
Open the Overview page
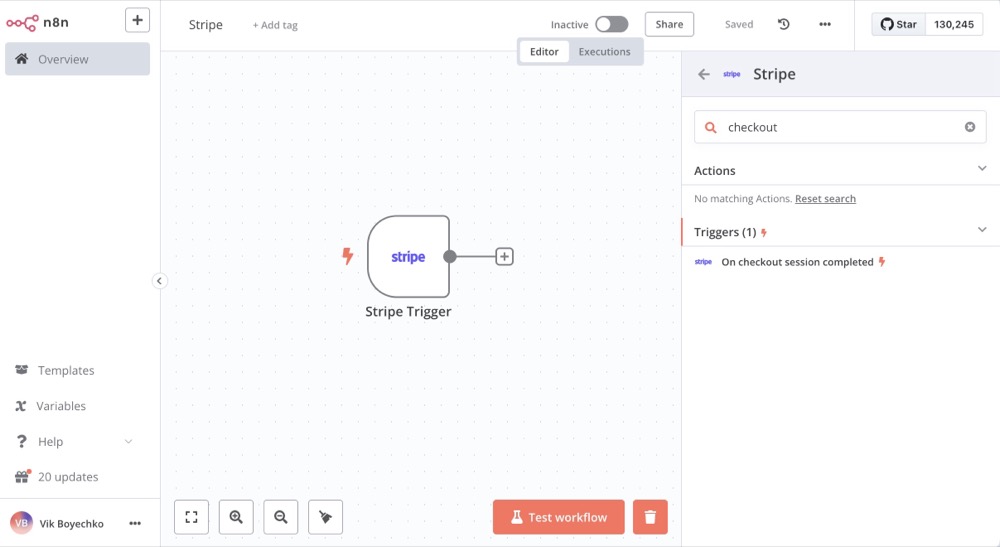pyautogui.click(x=77, y=59)
